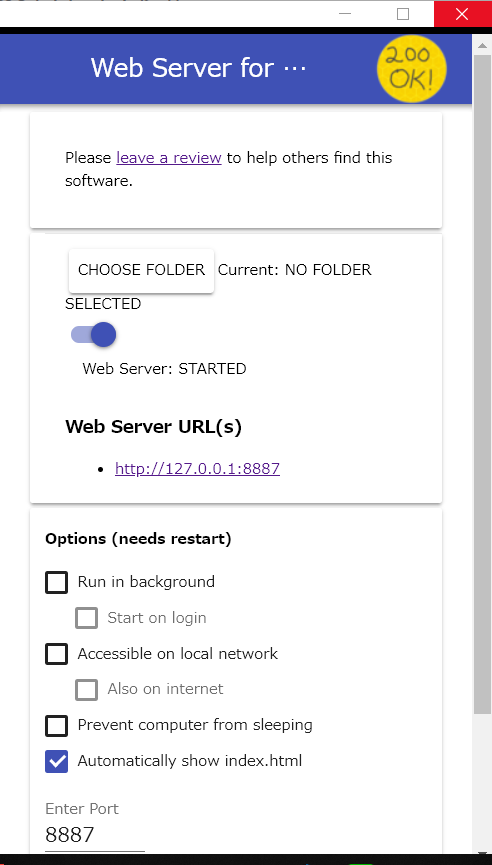
Task: Click the vertical scrollbar thumb
Action: click(x=482, y=383)
